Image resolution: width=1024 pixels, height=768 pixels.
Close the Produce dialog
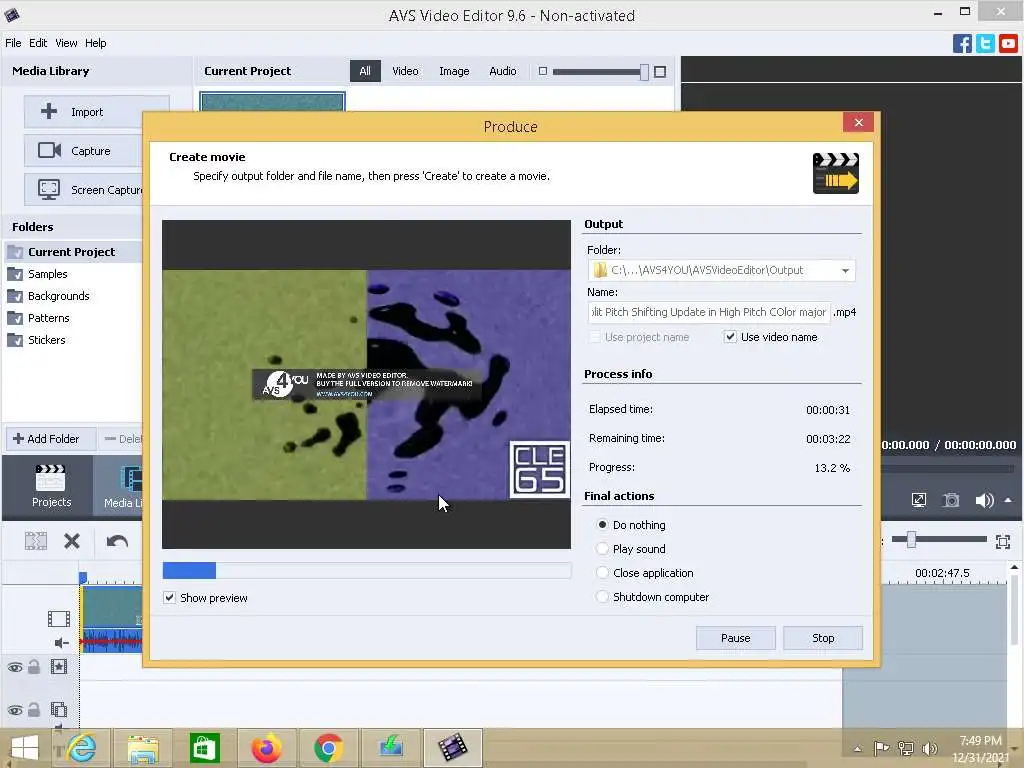(x=858, y=122)
